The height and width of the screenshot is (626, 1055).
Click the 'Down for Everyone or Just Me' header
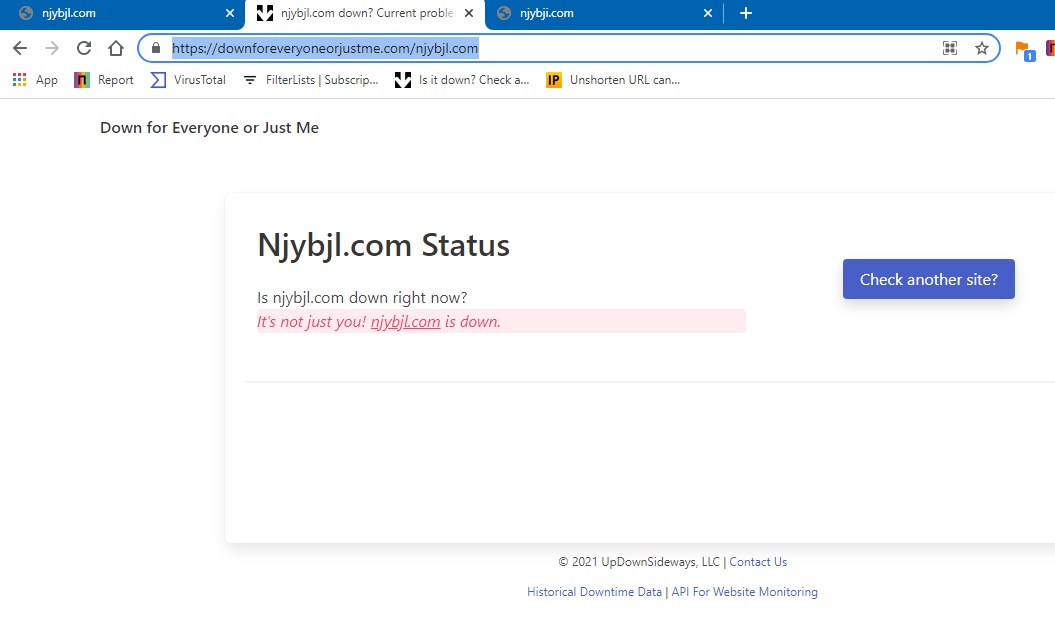209,128
